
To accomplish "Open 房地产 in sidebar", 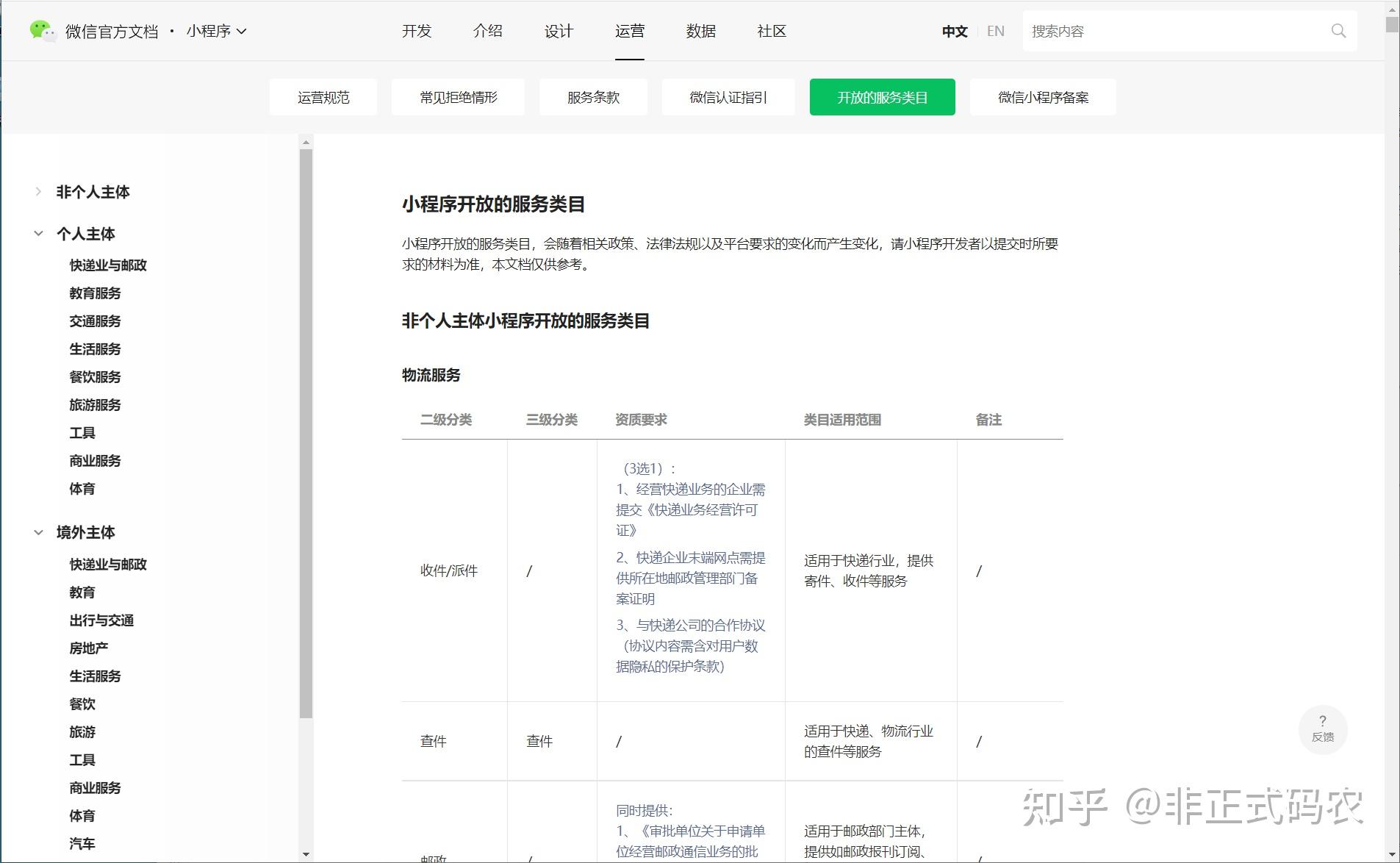I will (x=89, y=648).
